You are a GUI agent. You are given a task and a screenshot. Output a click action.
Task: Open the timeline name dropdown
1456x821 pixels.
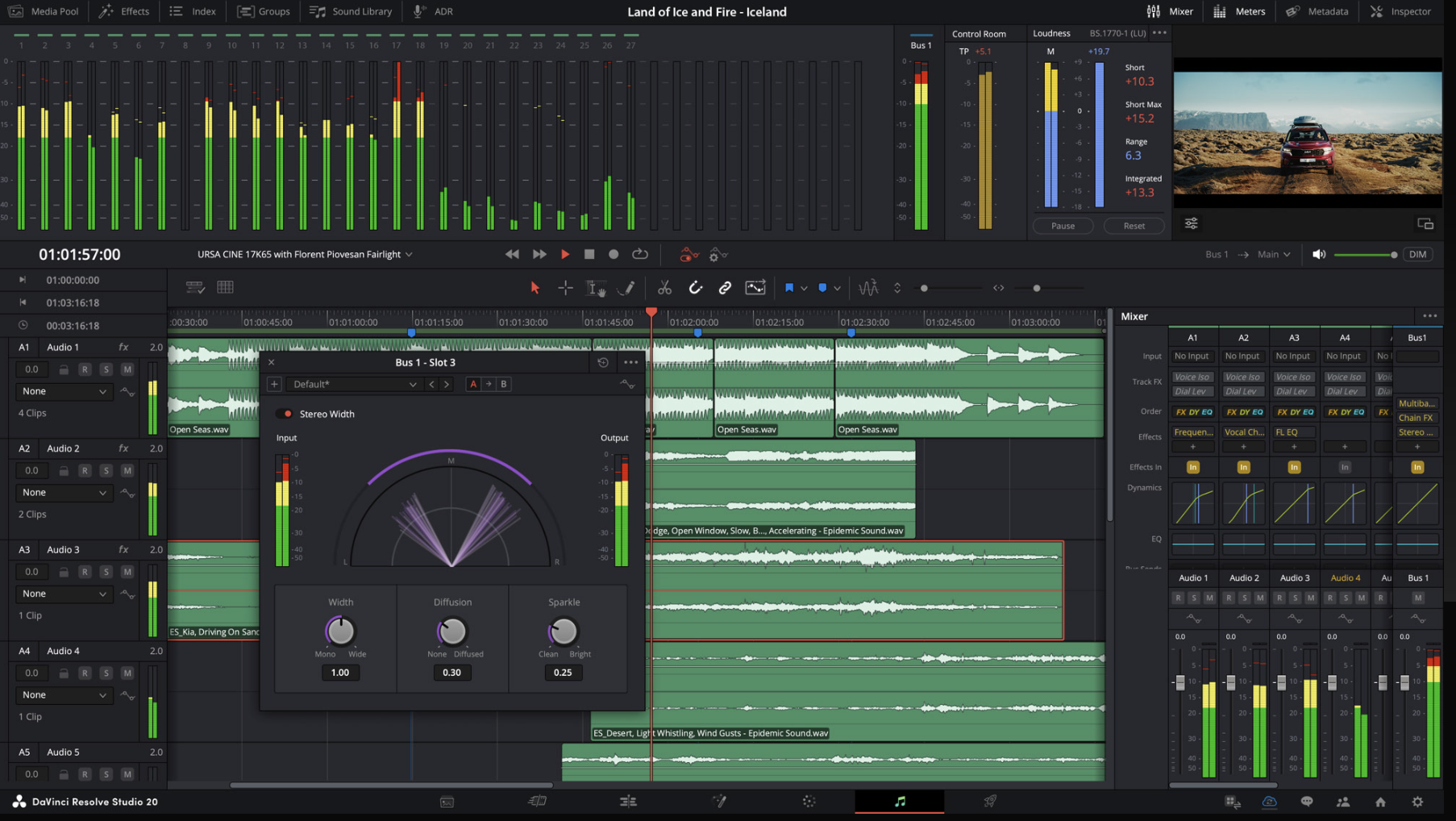click(x=409, y=254)
